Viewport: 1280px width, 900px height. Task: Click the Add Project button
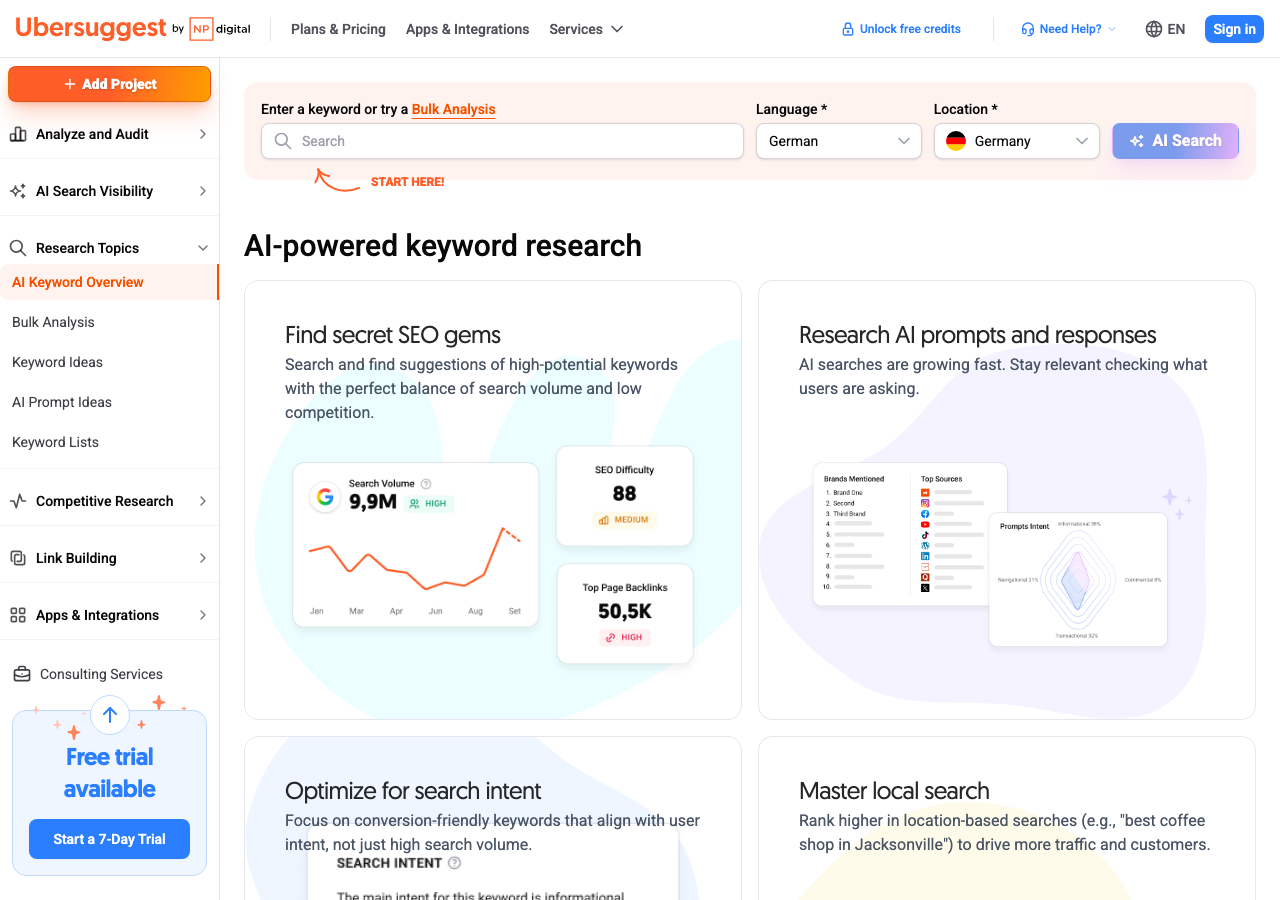[109, 84]
